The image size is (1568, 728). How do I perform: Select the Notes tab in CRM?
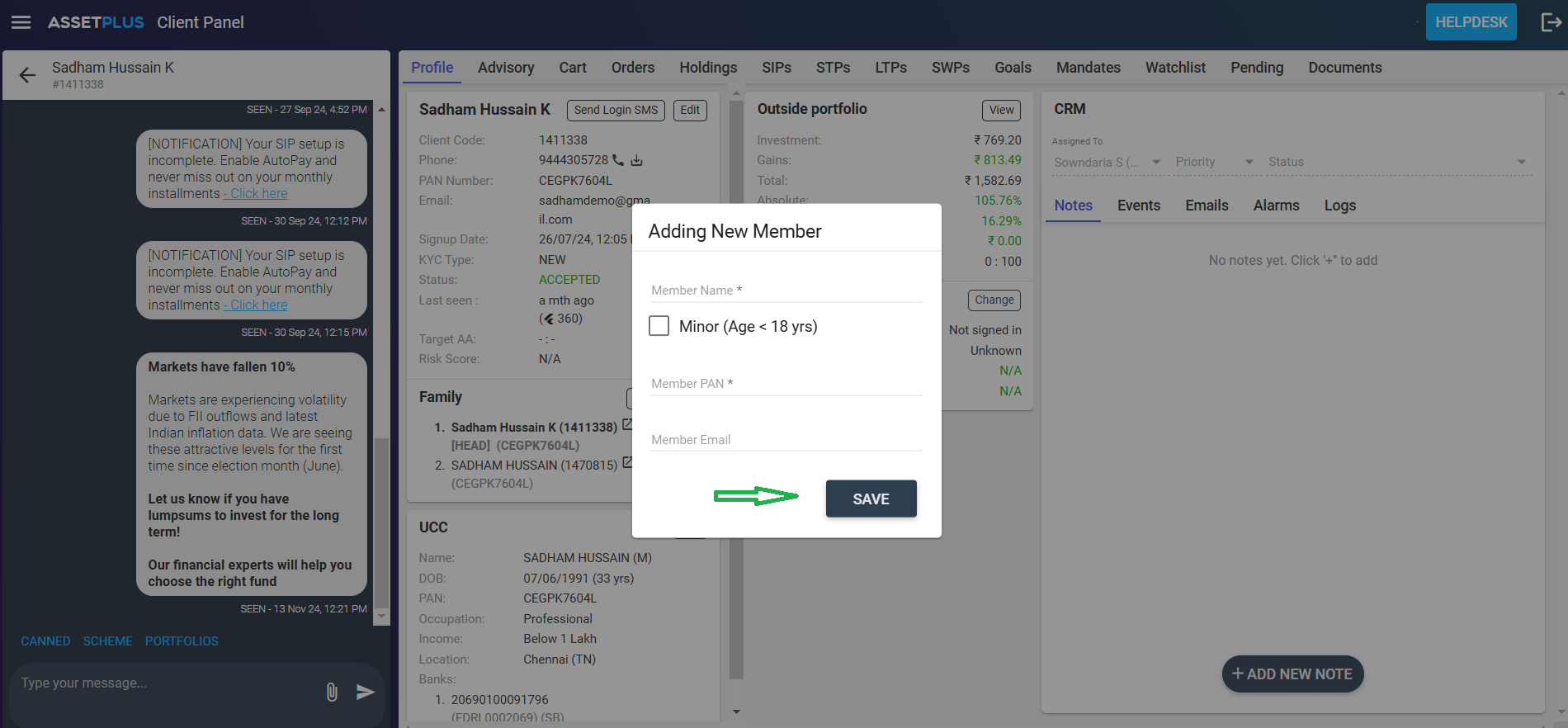point(1073,206)
